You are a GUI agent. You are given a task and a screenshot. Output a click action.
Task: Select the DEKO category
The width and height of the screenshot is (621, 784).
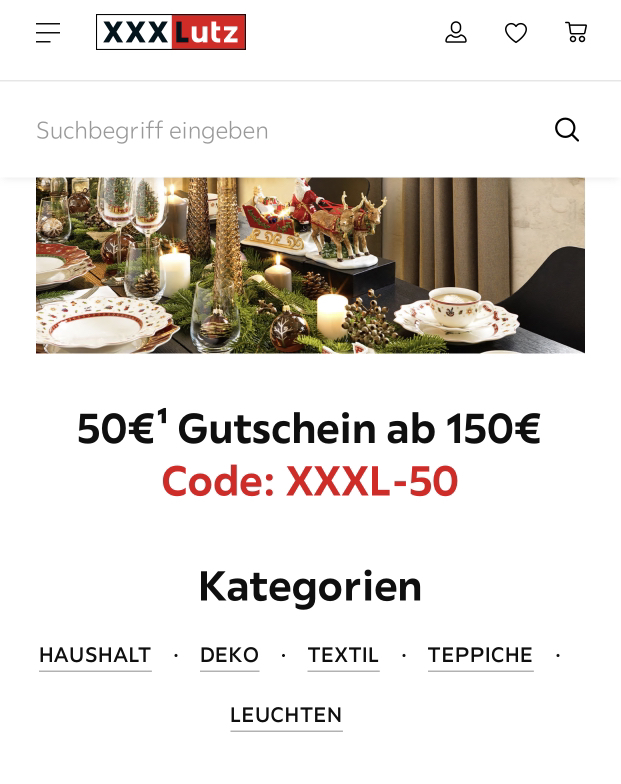[230, 655]
